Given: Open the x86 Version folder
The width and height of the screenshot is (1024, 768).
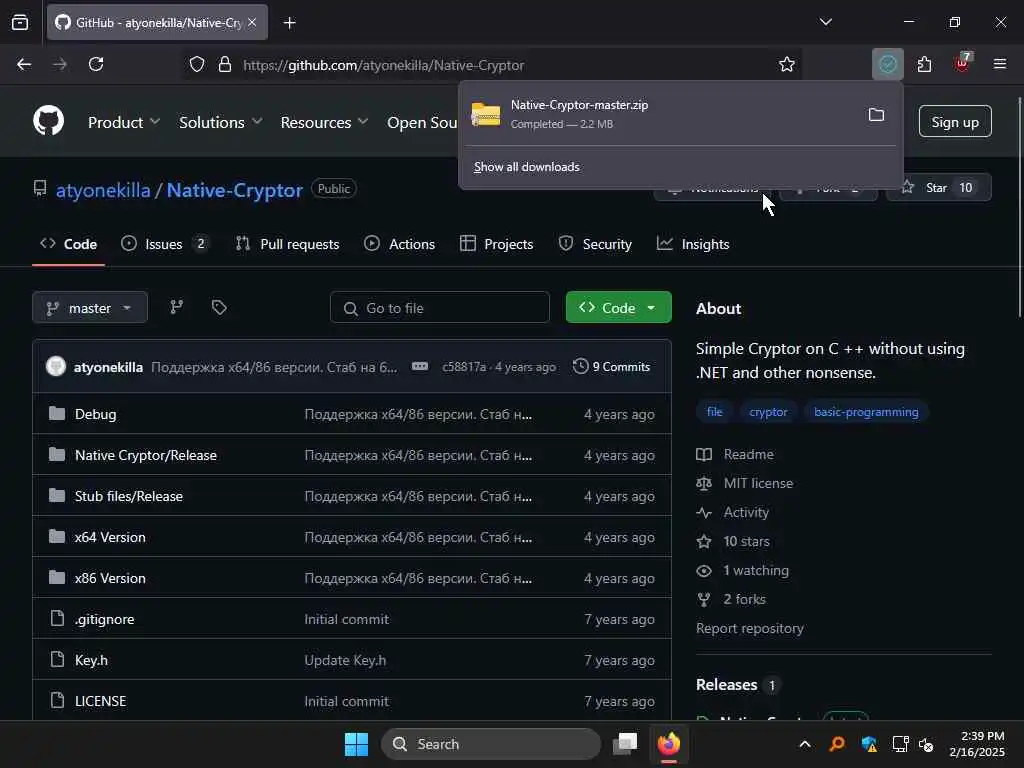Looking at the screenshot, I should [110, 579].
